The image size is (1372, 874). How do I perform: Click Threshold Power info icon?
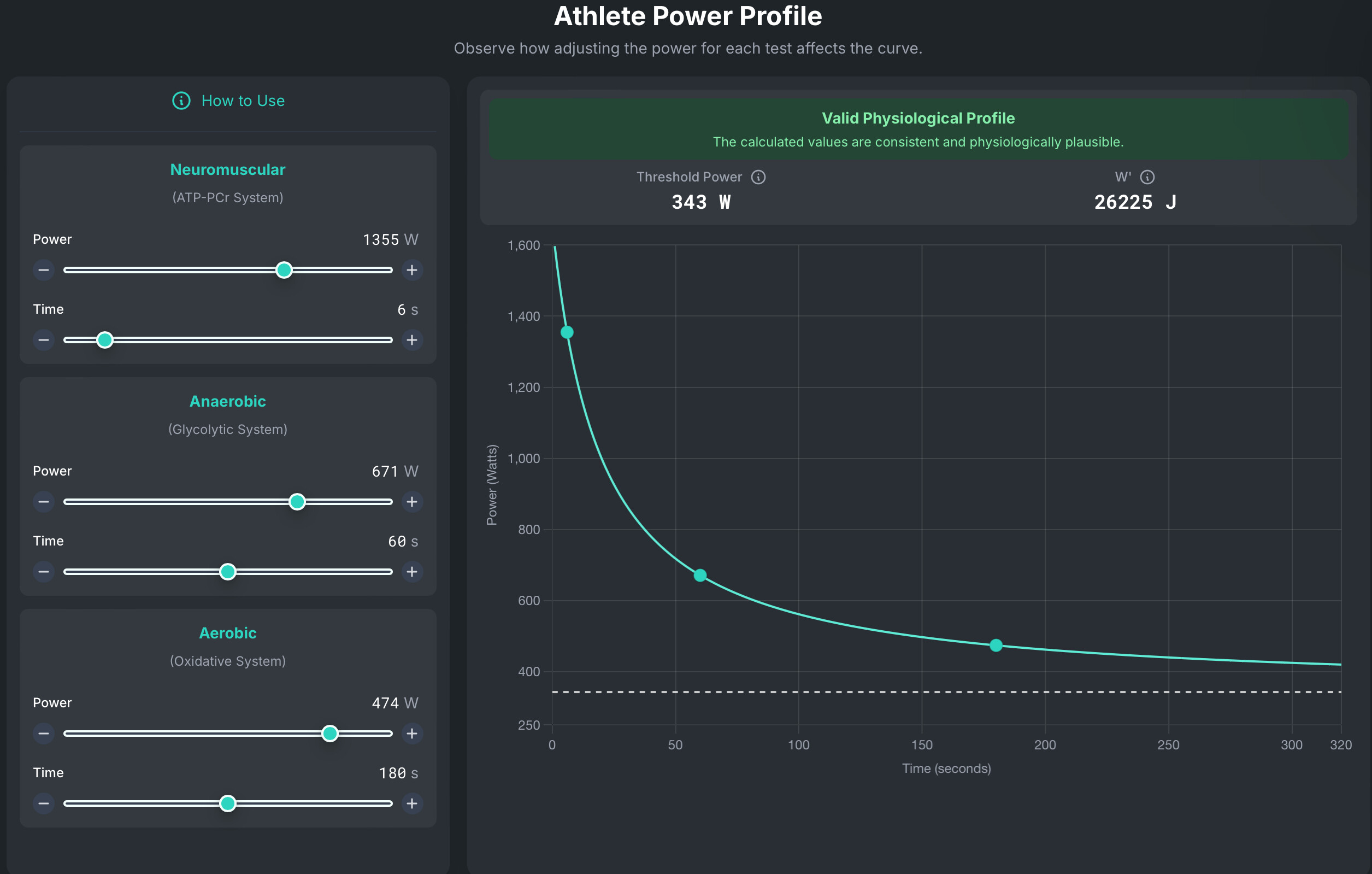(x=758, y=177)
